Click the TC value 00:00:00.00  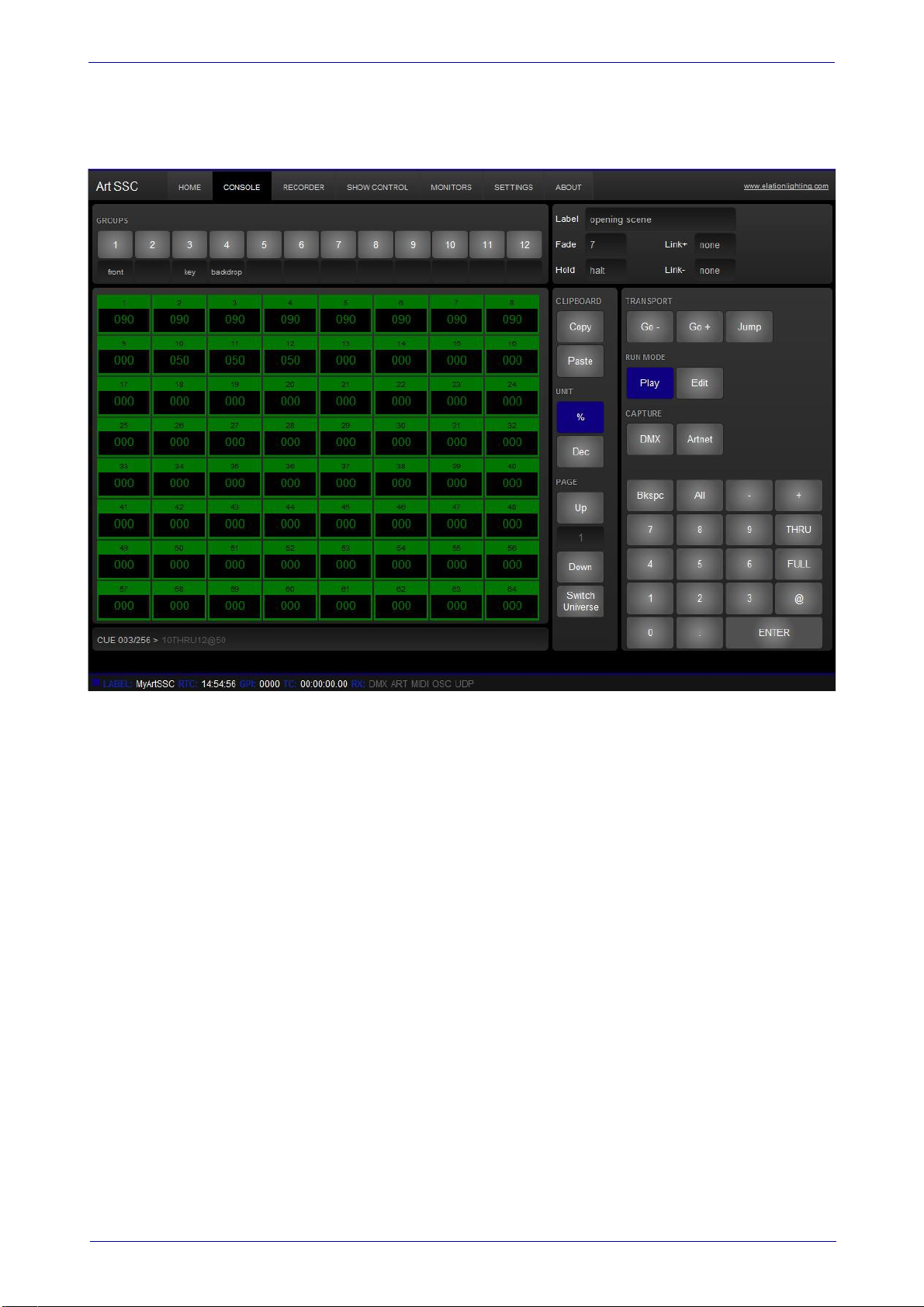pyautogui.click(x=324, y=684)
